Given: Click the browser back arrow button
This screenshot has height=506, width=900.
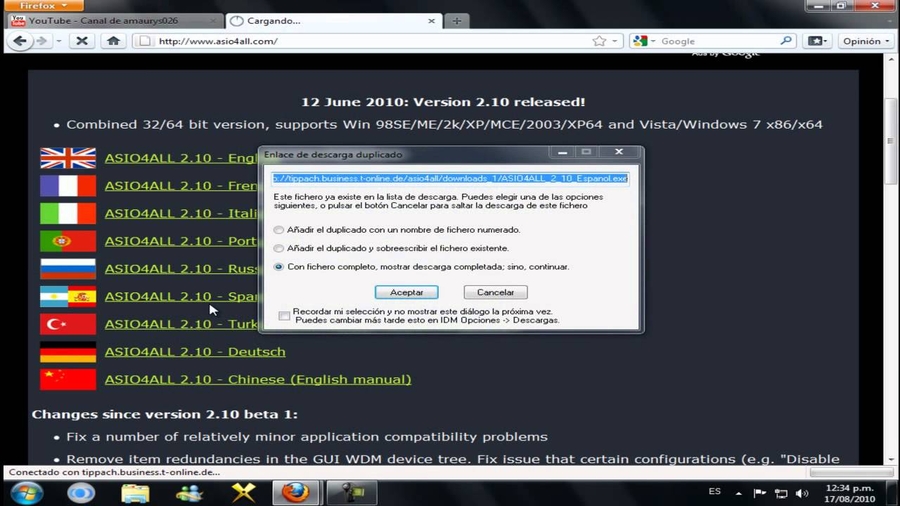Looking at the screenshot, I should click(19, 41).
